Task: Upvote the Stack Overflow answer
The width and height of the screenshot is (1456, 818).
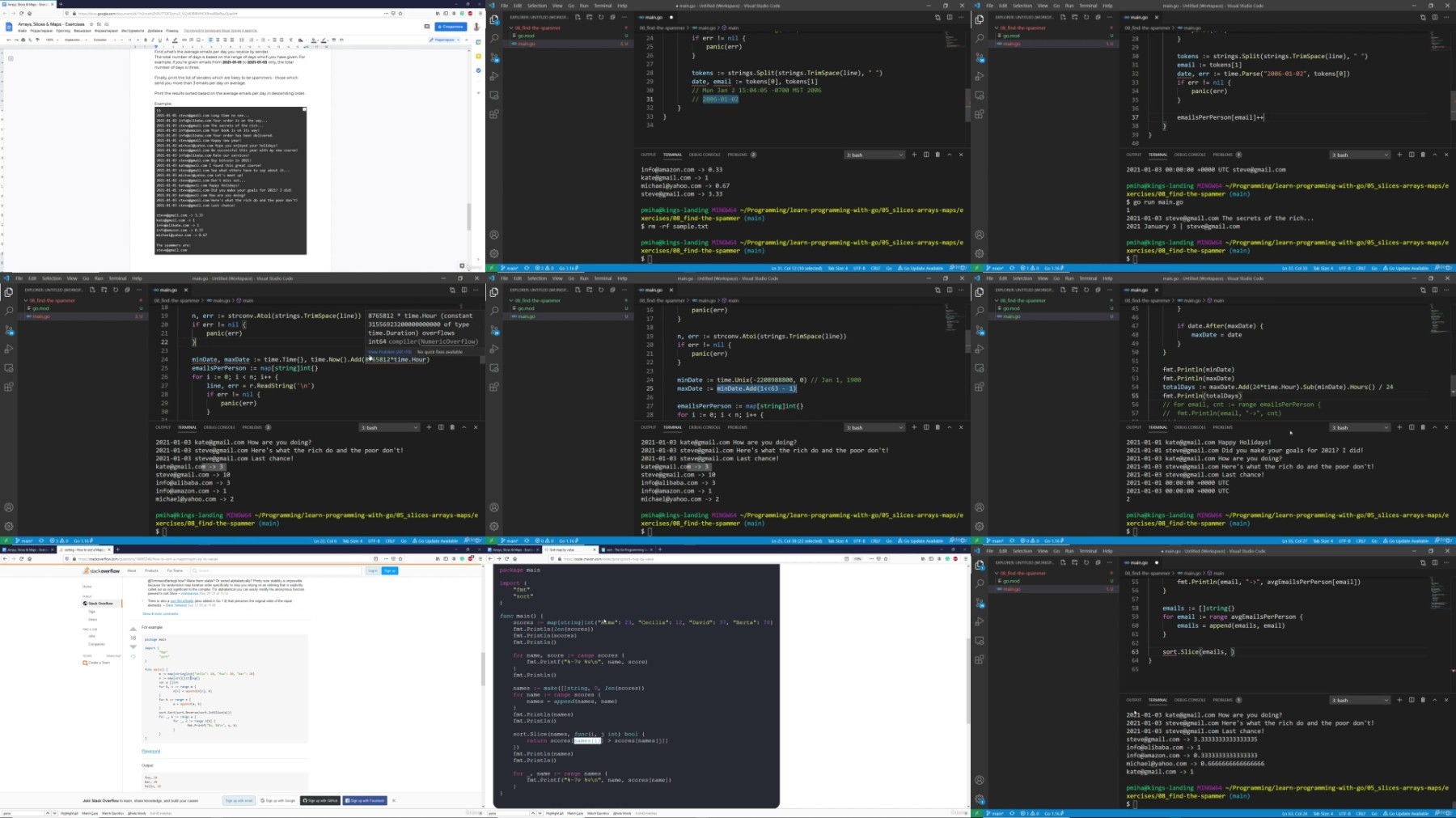Action: click(x=133, y=629)
